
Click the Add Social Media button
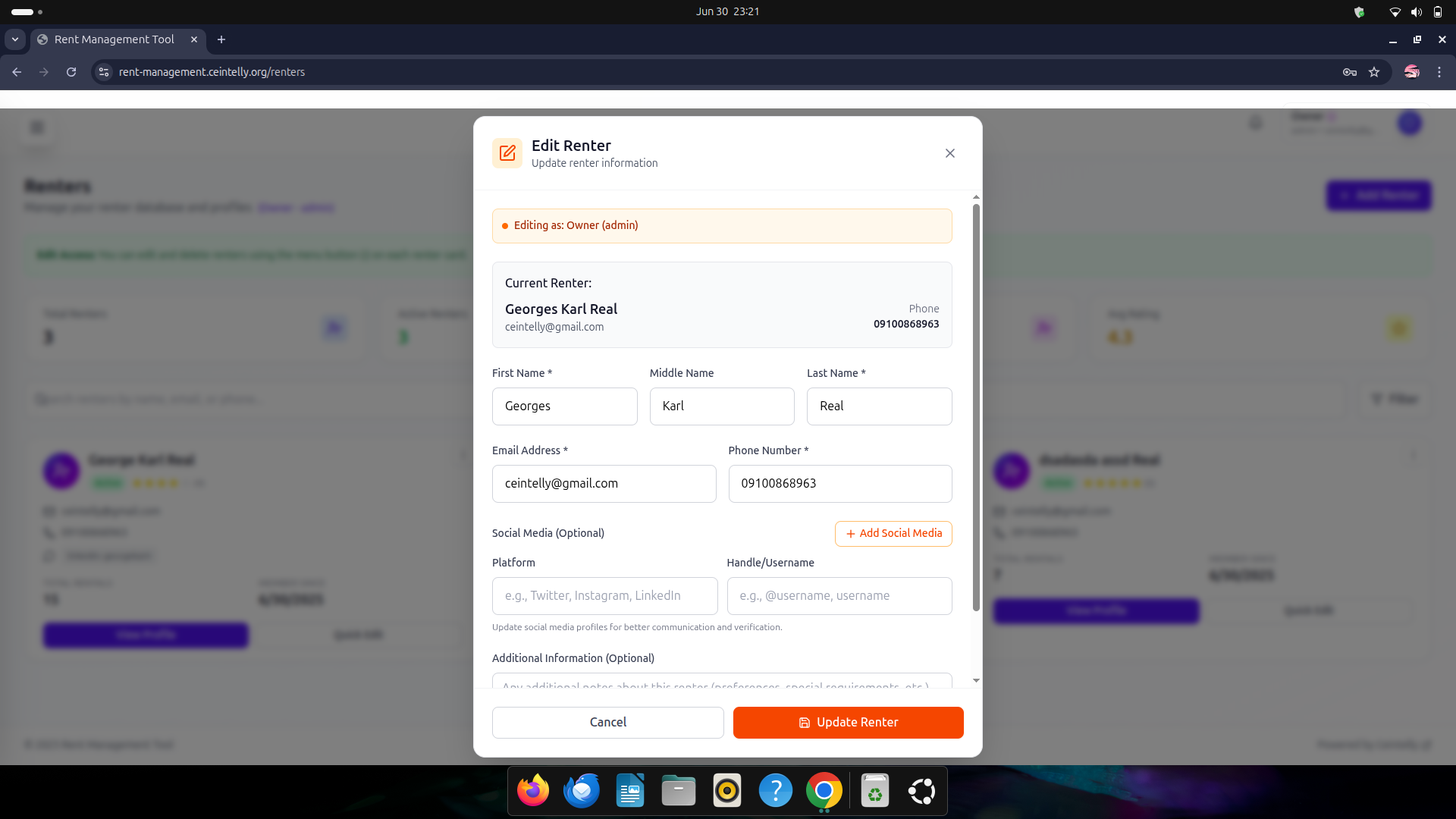click(x=893, y=533)
